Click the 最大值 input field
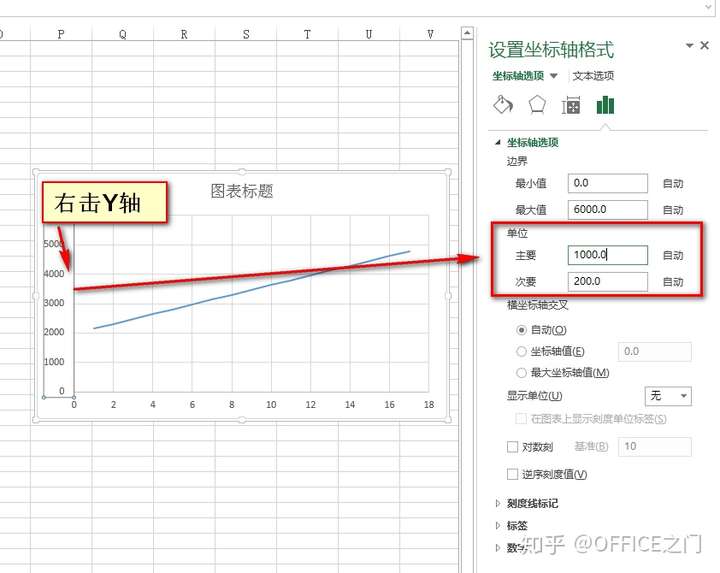 click(608, 209)
